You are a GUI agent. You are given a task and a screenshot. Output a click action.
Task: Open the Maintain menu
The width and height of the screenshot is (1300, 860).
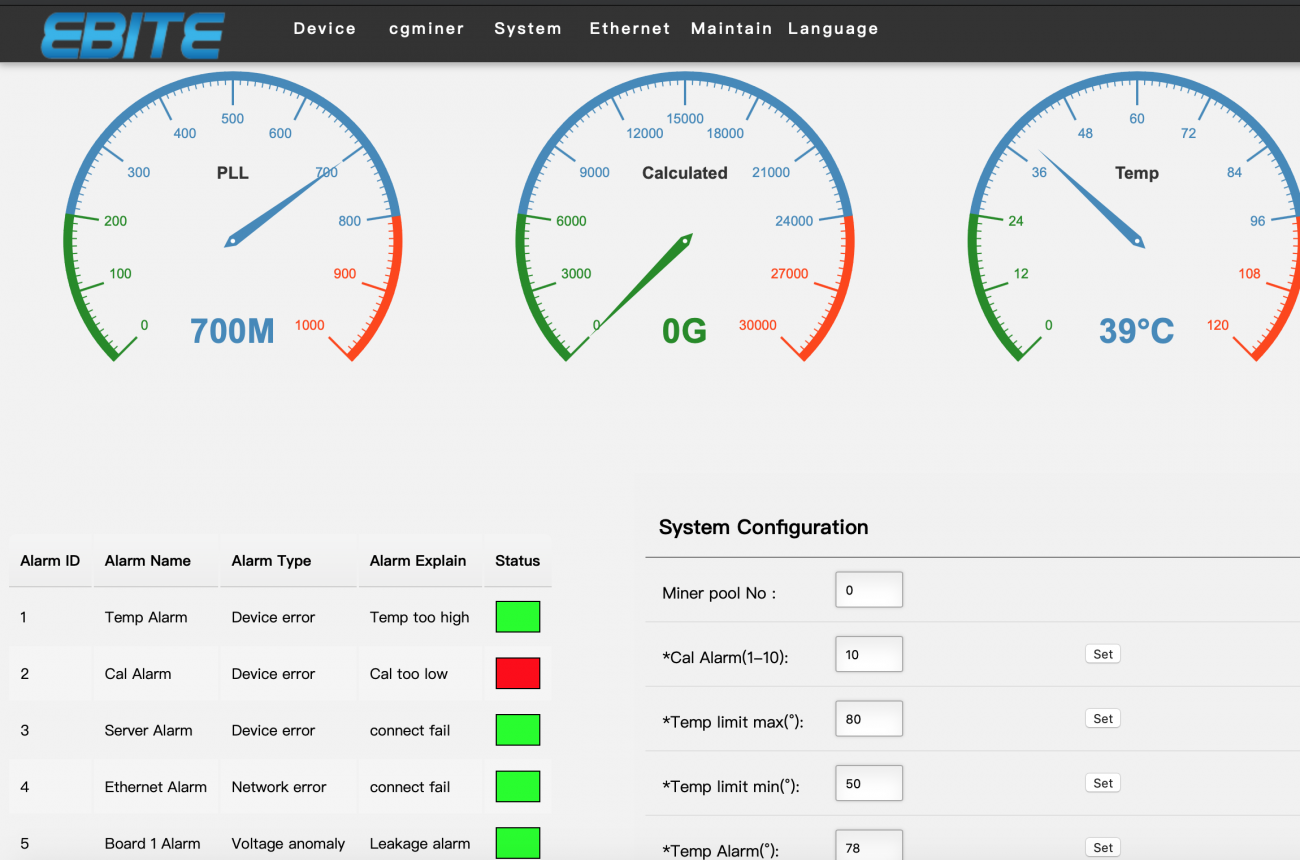(x=732, y=29)
